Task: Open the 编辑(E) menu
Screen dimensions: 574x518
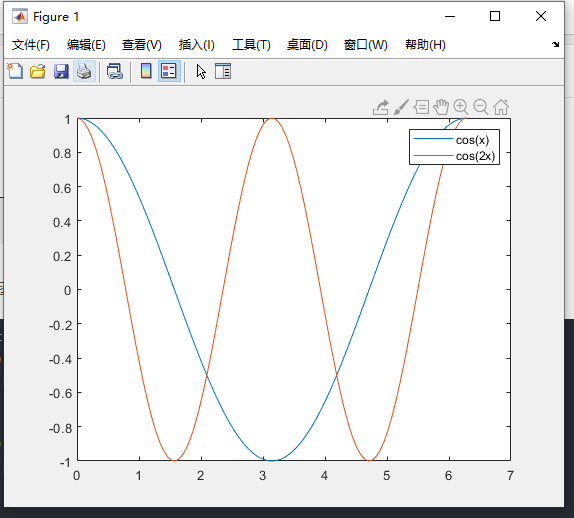Action: tap(86, 45)
